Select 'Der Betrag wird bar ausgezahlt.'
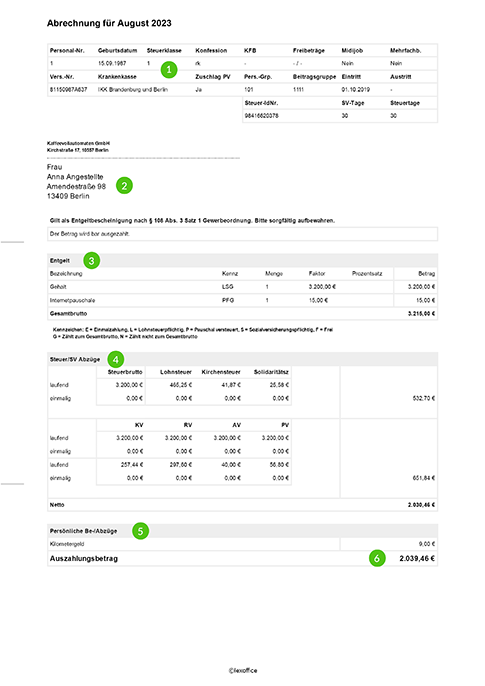This screenshot has width=485, height=686. tap(89, 234)
